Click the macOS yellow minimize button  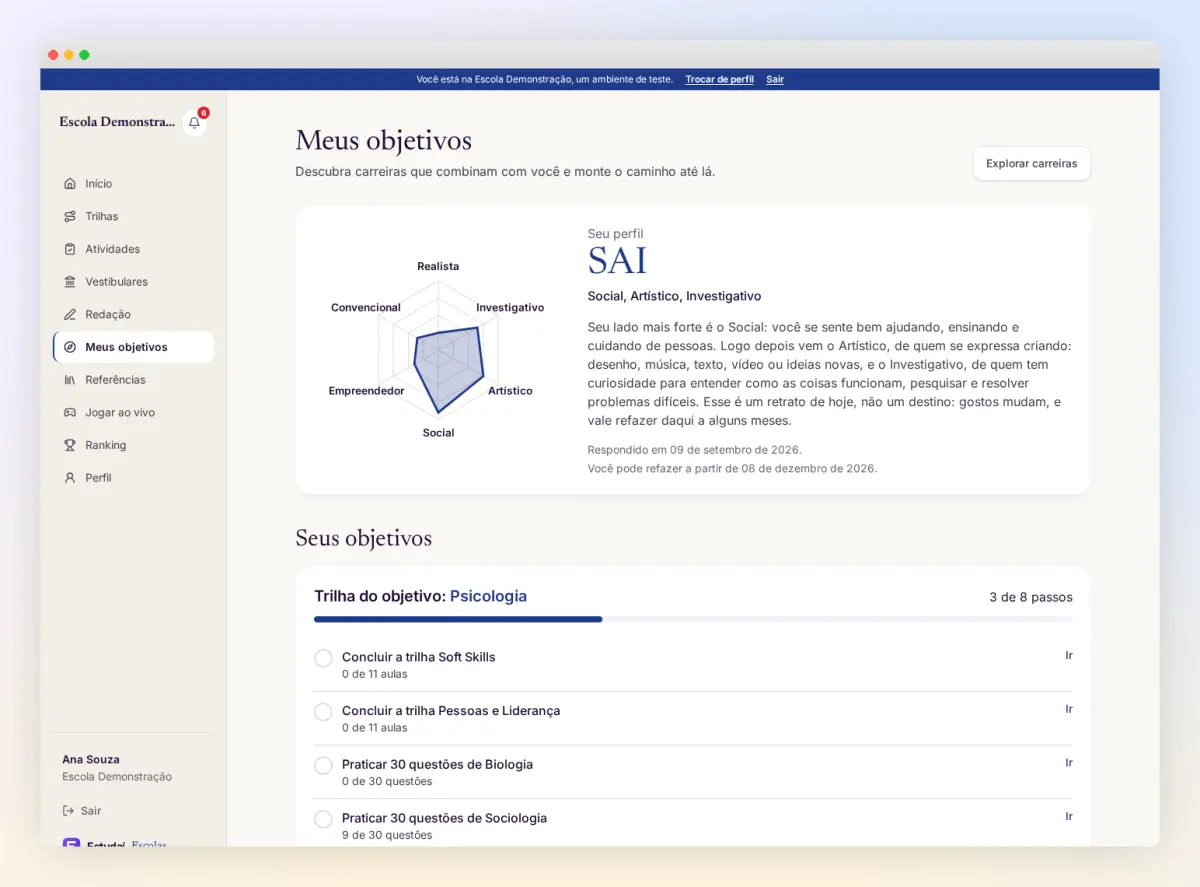click(x=69, y=55)
